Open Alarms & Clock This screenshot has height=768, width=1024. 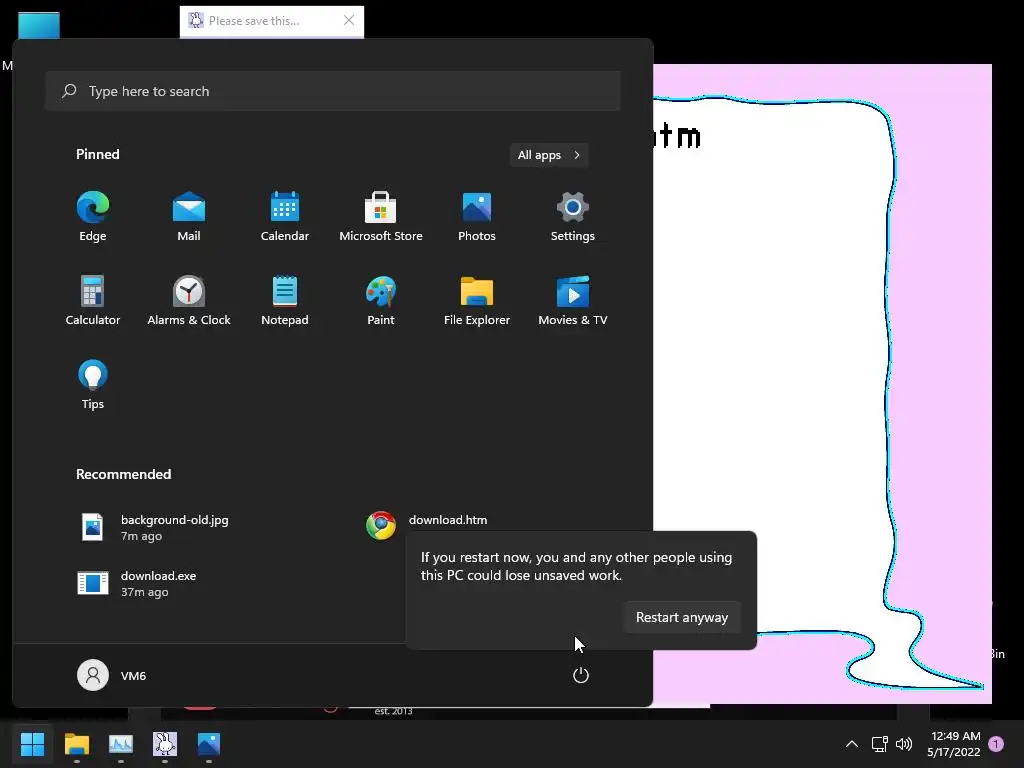click(189, 300)
